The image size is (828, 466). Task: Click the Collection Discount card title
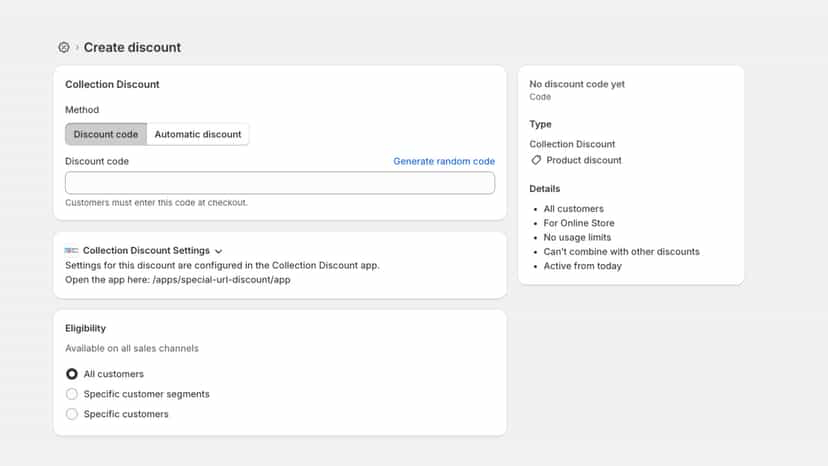pos(112,85)
